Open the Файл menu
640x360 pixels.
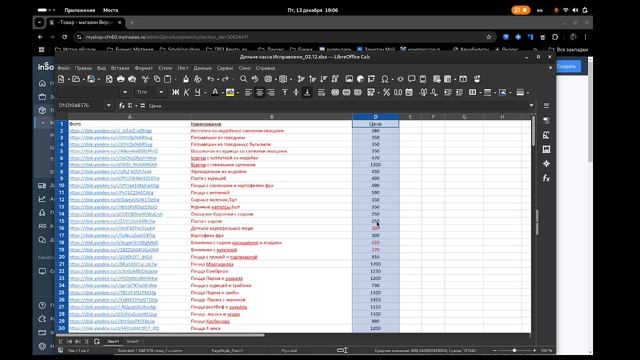coord(63,68)
